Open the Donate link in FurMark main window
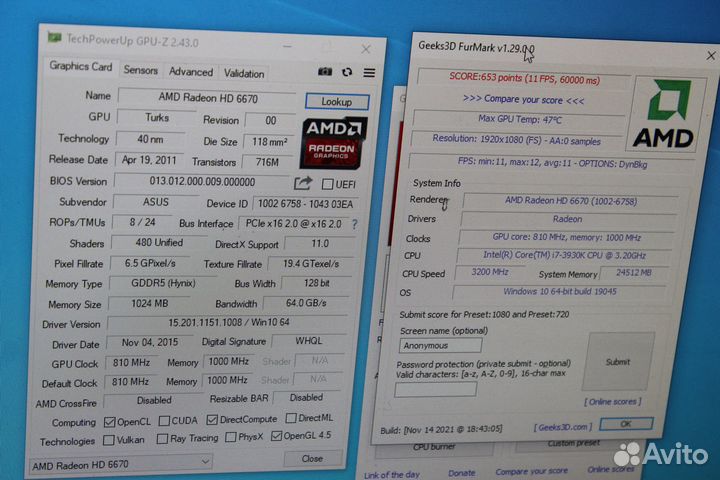The height and width of the screenshot is (480, 720). 461,473
